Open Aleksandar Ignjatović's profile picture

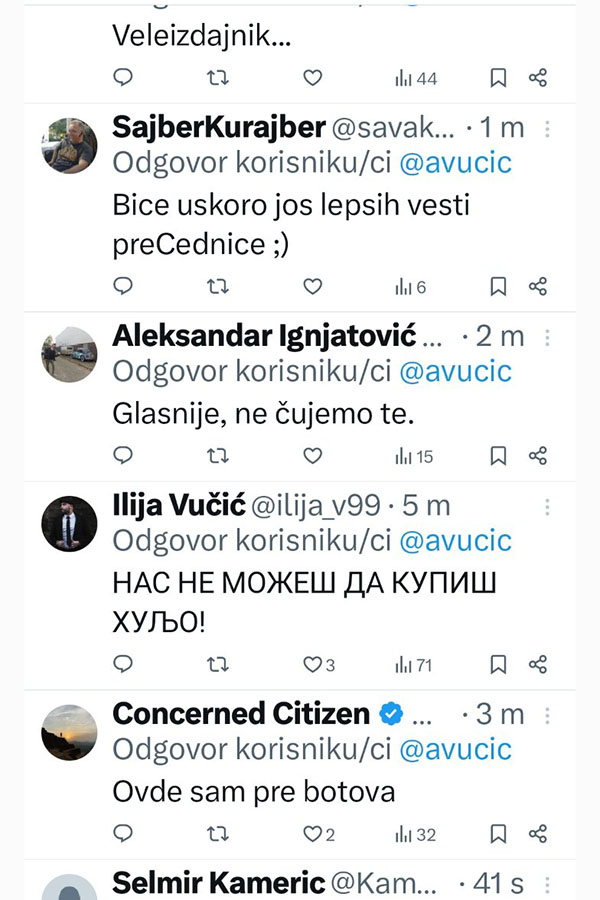coord(69,355)
